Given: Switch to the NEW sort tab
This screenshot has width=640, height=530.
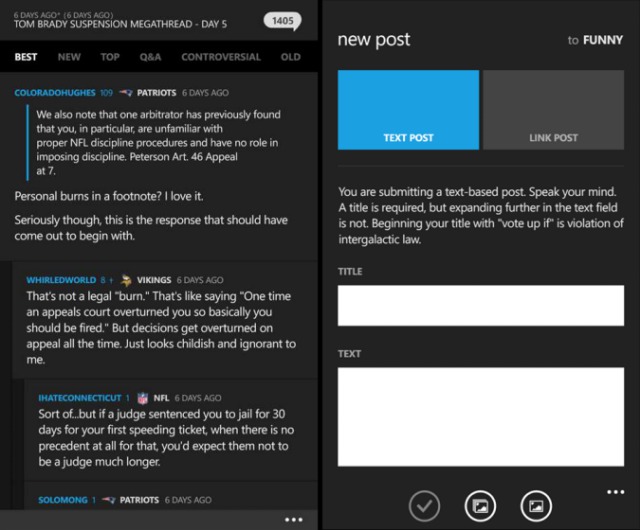Looking at the screenshot, I should pyautogui.click(x=69, y=57).
